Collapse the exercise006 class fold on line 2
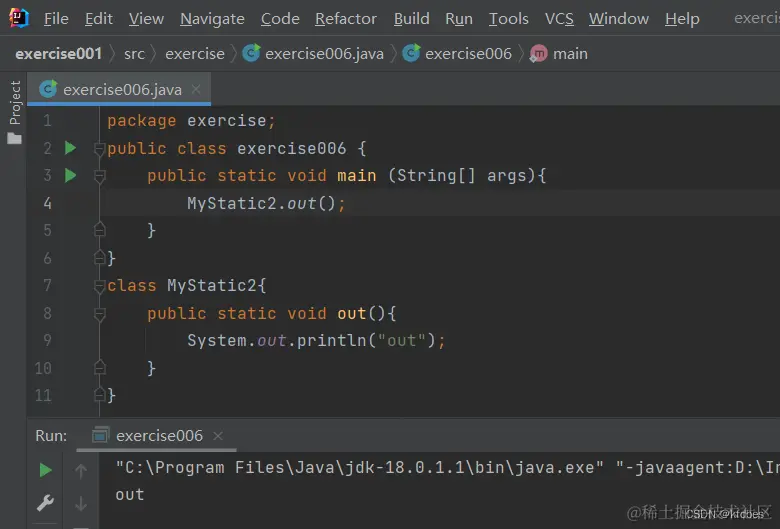This screenshot has width=780, height=529. coord(99,148)
